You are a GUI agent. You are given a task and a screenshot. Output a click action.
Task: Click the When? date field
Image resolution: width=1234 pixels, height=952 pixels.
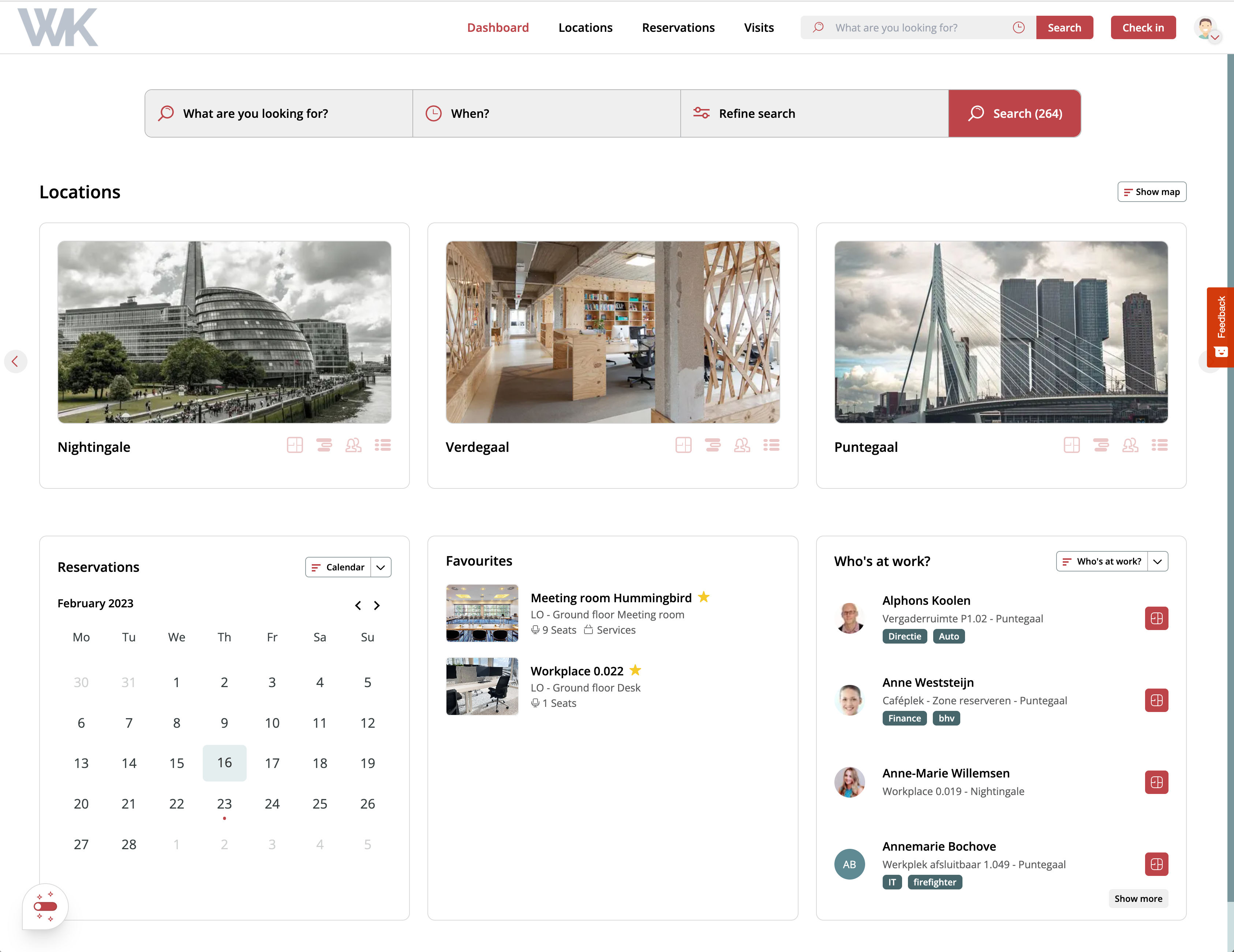546,113
